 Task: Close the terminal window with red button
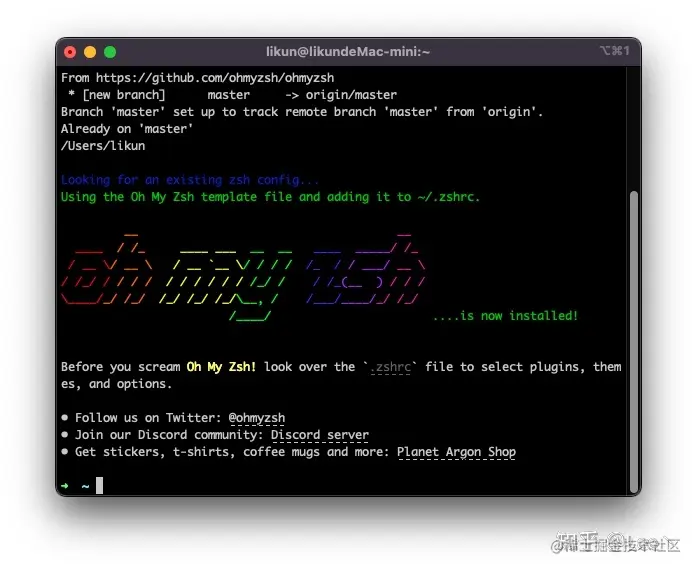click(70, 52)
